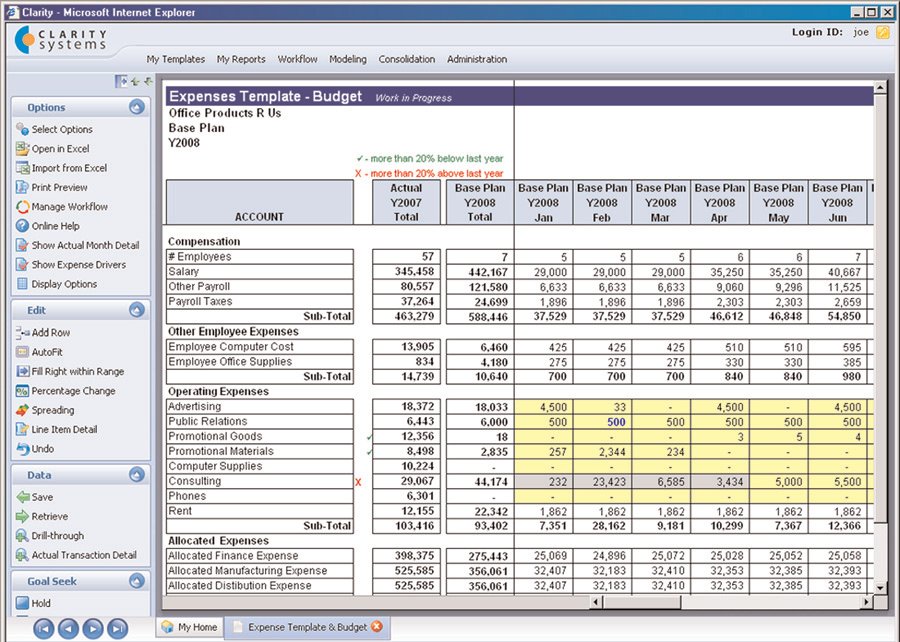This screenshot has height=642, width=900.
Task: Open My Reports menu
Action: pos(241,59)
